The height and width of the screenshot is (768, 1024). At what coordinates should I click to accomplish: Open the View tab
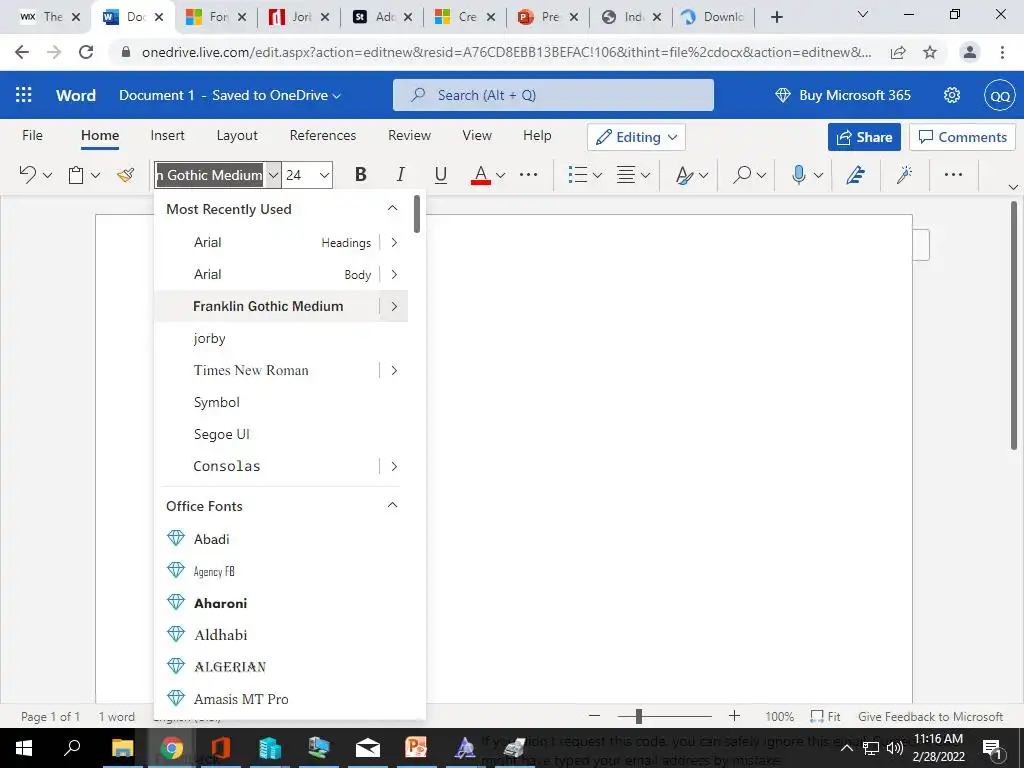(477, 135)
